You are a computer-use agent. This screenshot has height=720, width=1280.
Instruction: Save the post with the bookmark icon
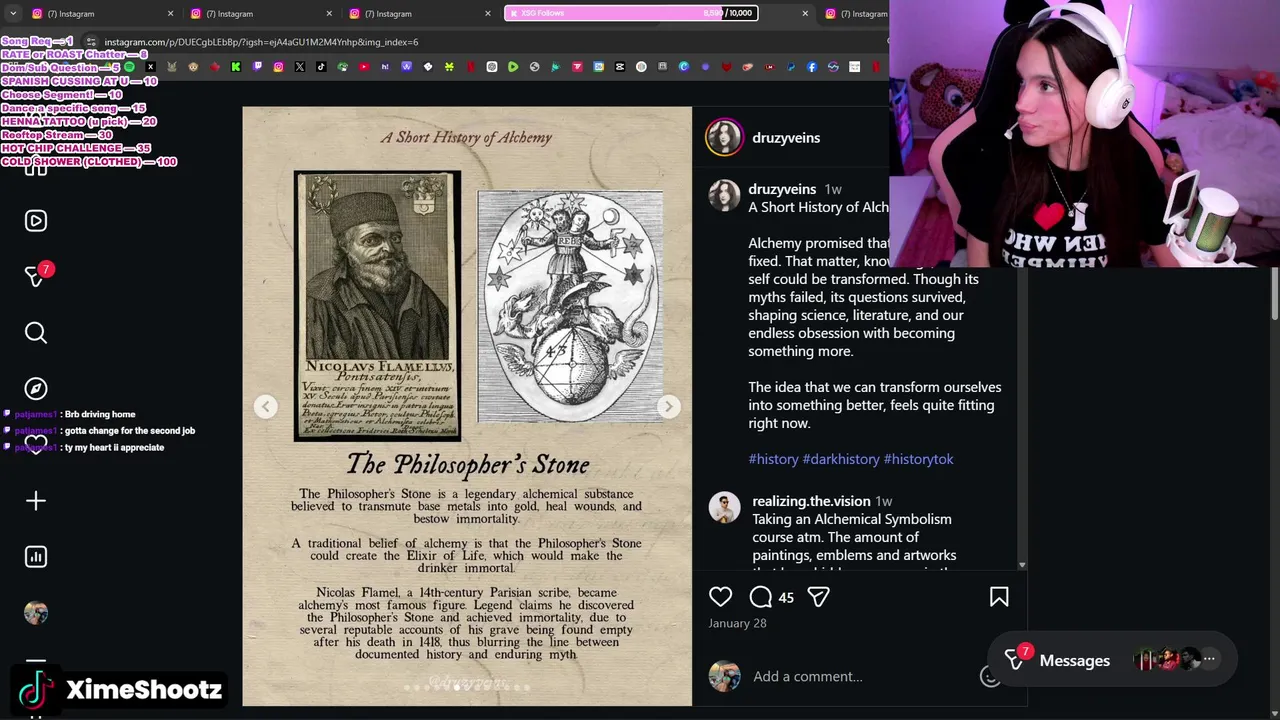[999, 597]
